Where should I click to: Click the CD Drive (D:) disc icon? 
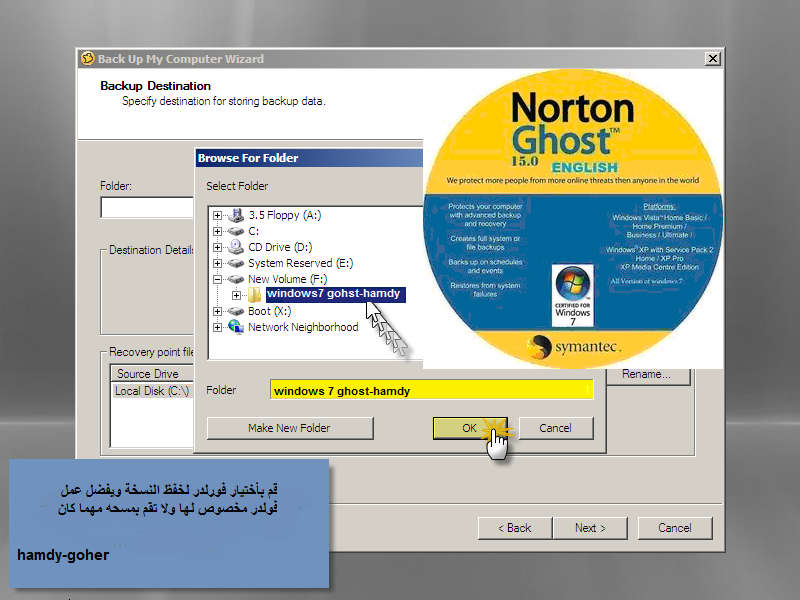tap(236, 247)
